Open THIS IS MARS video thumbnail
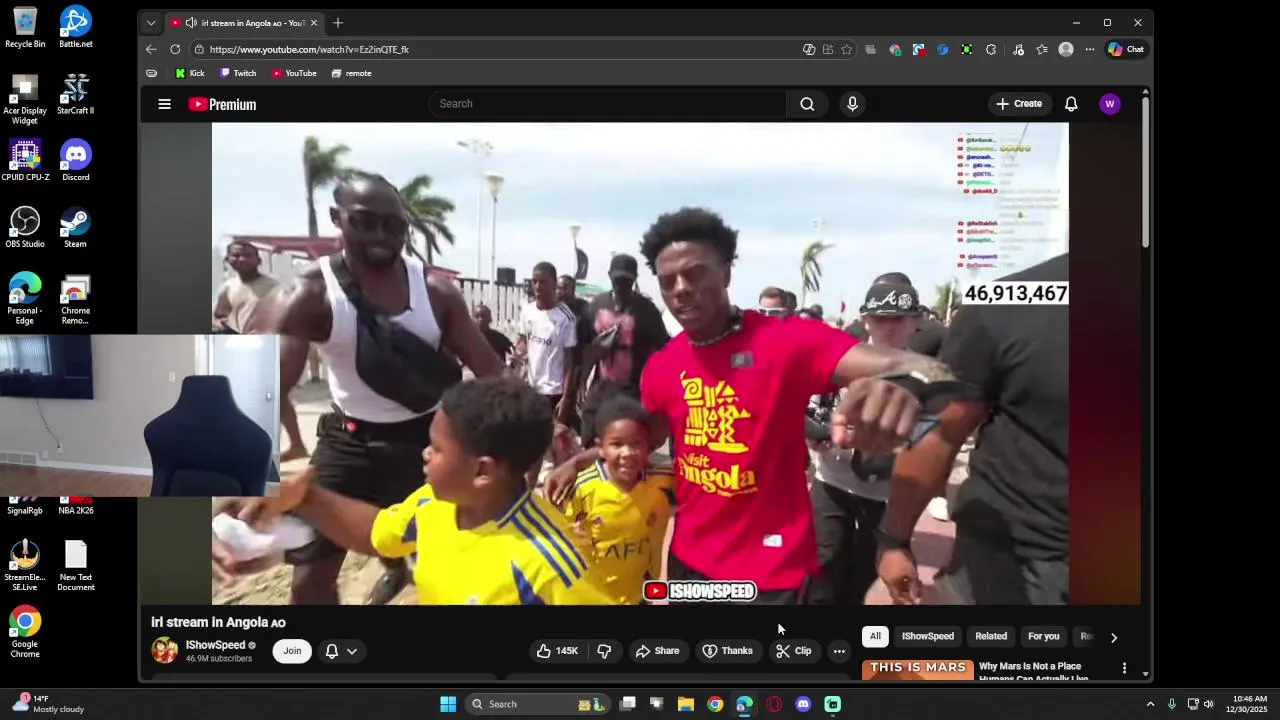This screenshot has width=1280, height=720. point(918,670)
